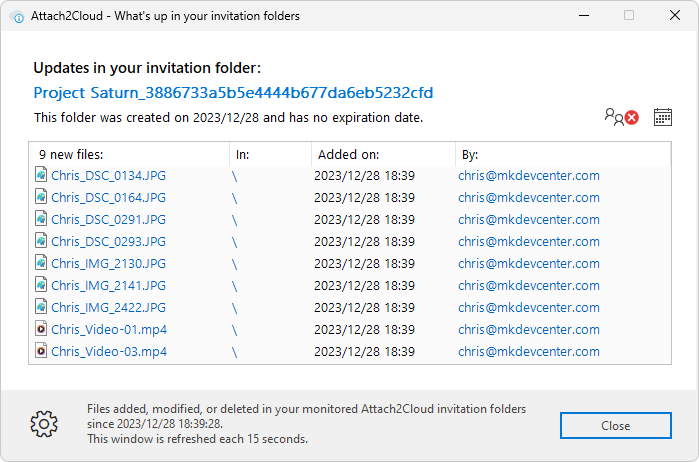699x462 pixels.
Task: Open file Chris_Video-03.mp4
Action: 109,351
